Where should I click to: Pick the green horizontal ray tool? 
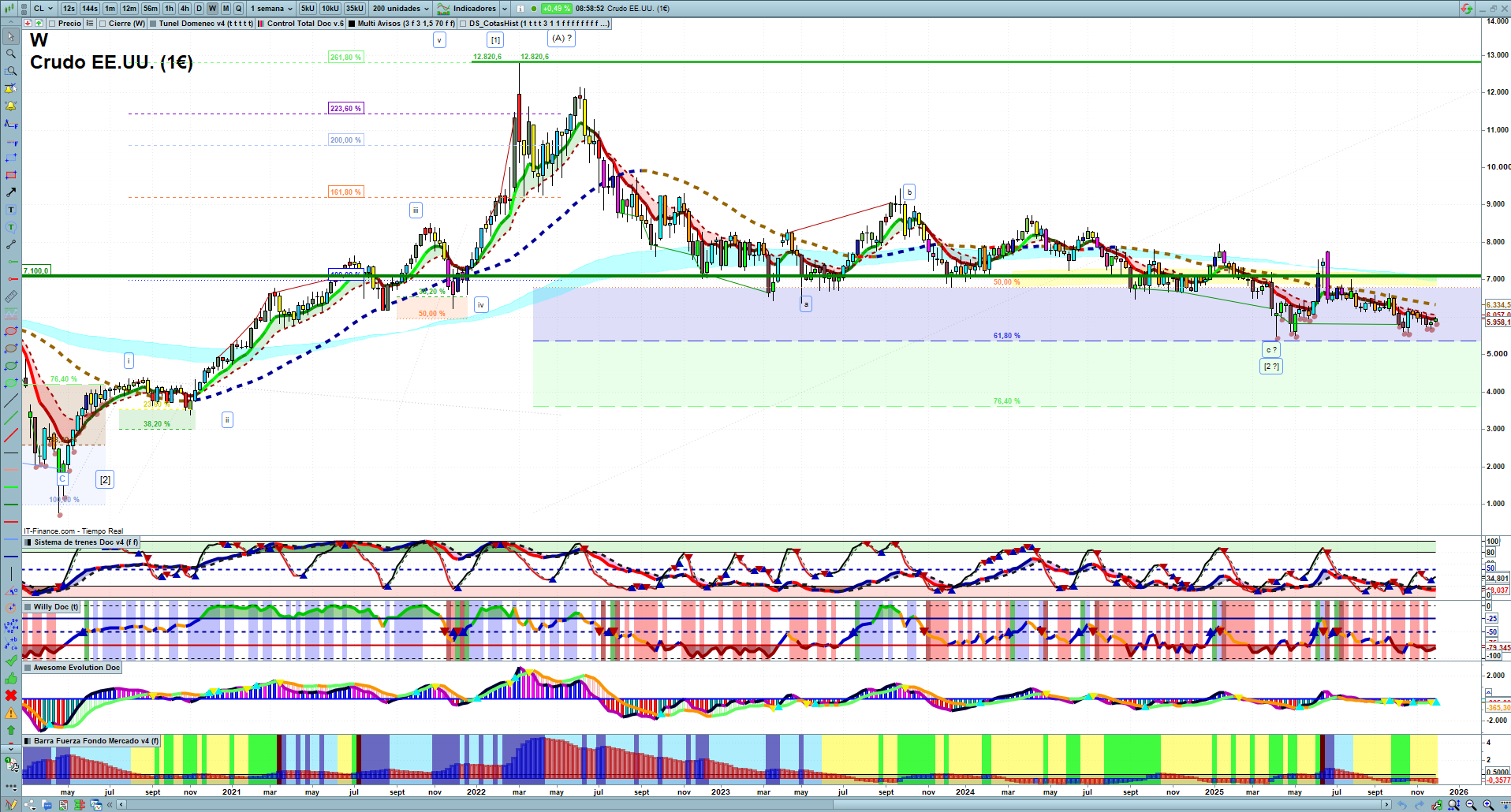point(11,262)
